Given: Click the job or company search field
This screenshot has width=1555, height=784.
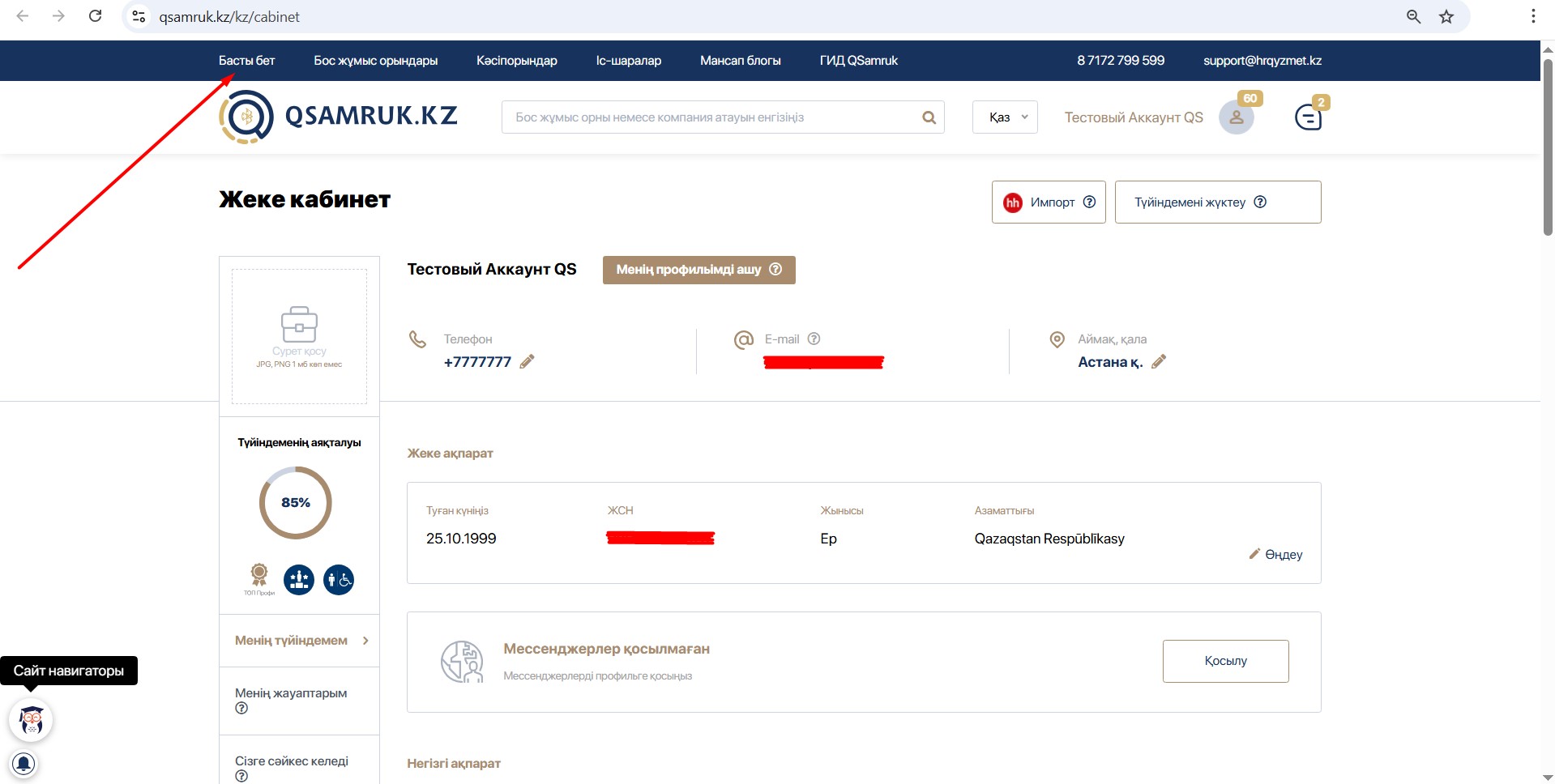Looking at the screenshot, I should 713,118.
